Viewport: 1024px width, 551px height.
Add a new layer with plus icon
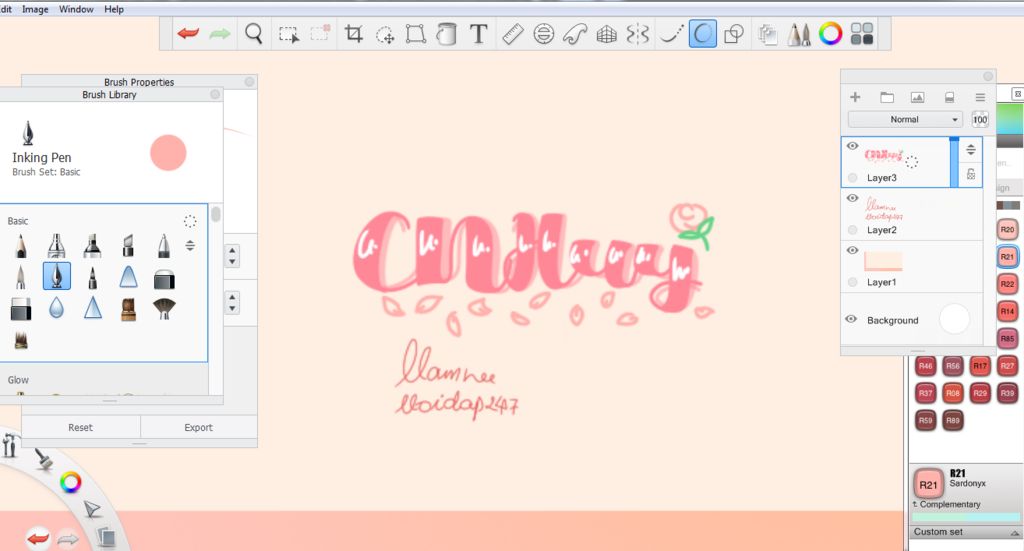(x=855, y=97)
